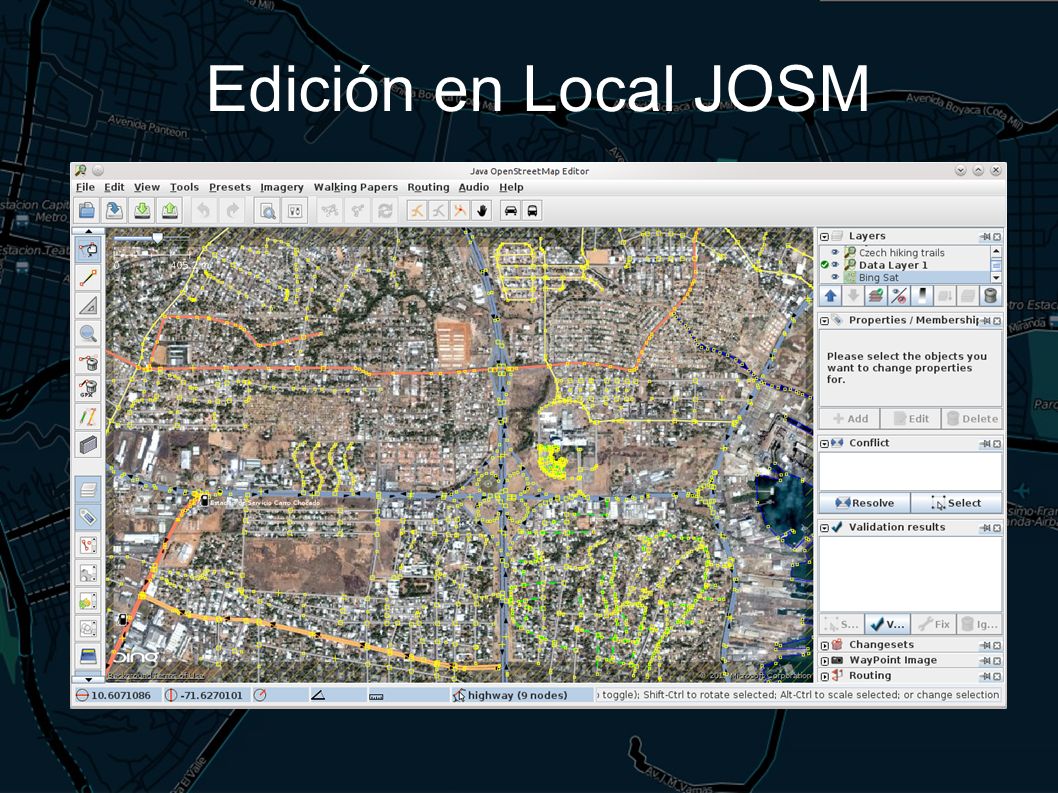
Task: Click the left sidebar bottom scroll arrow
Action: [88, 679]
